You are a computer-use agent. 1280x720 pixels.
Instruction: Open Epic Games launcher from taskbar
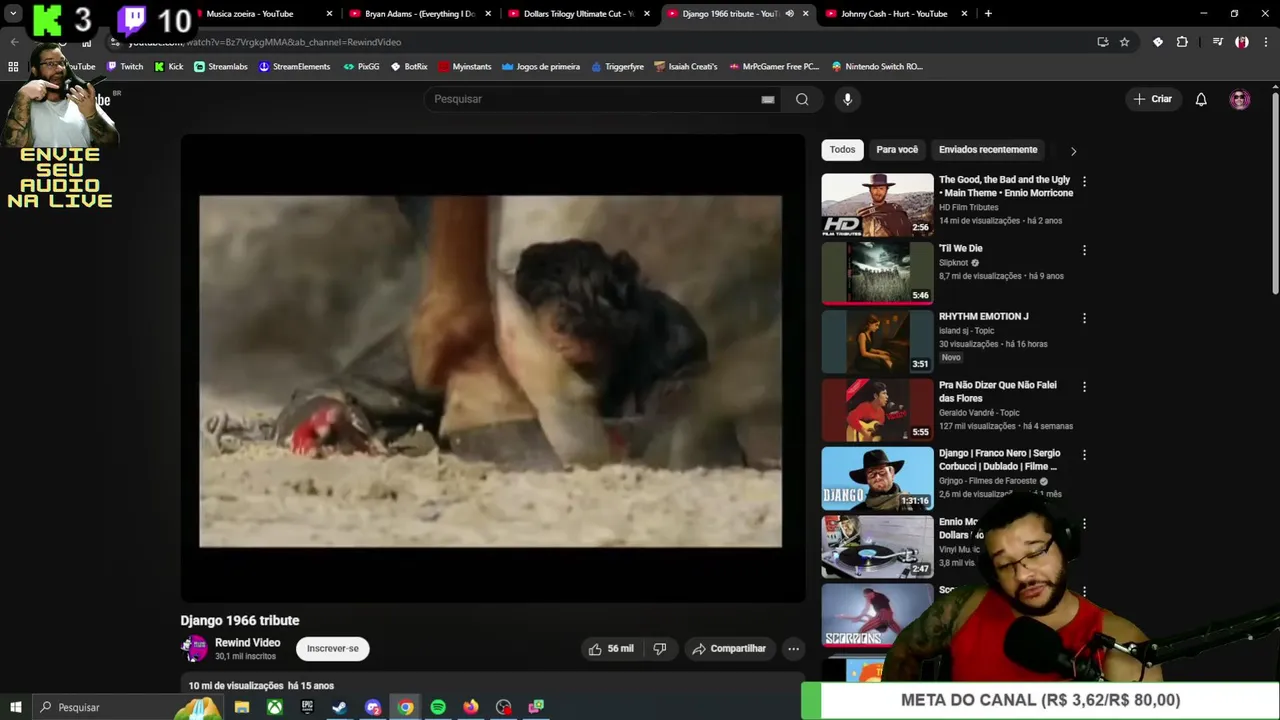click(x=307, y=707)
